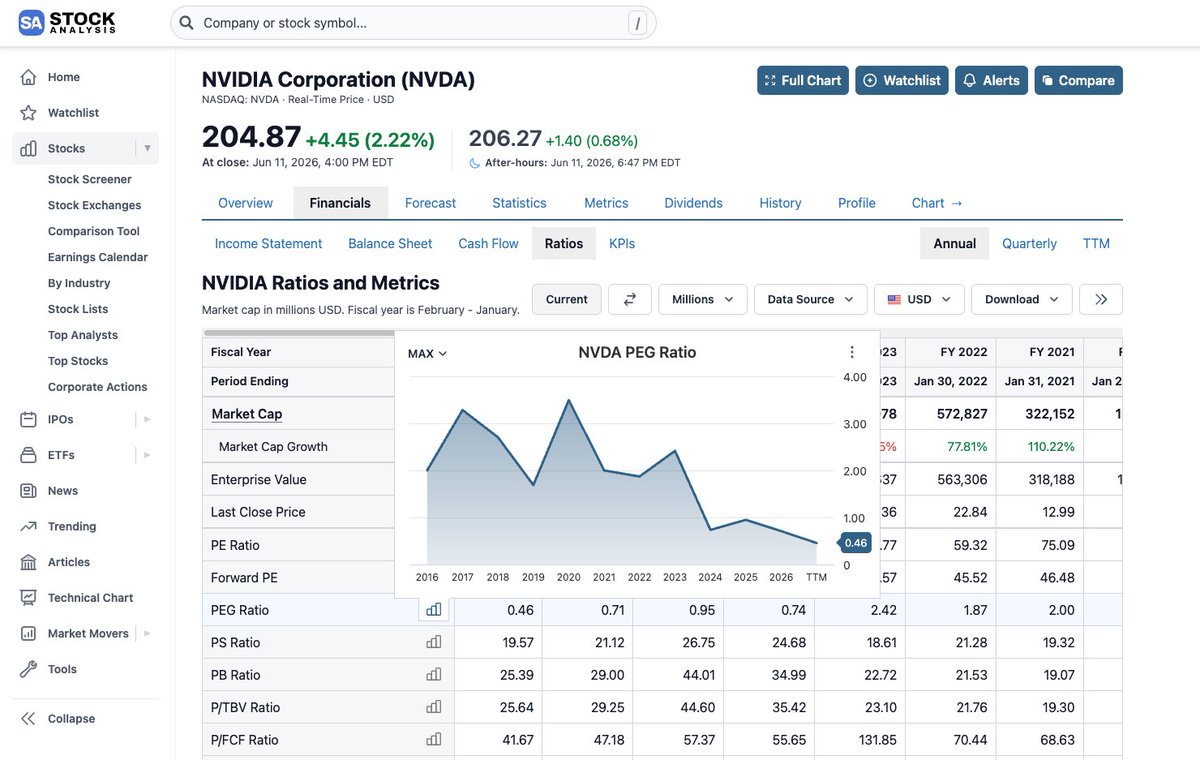Open the chart three-dot options menu

click(852, 352)
